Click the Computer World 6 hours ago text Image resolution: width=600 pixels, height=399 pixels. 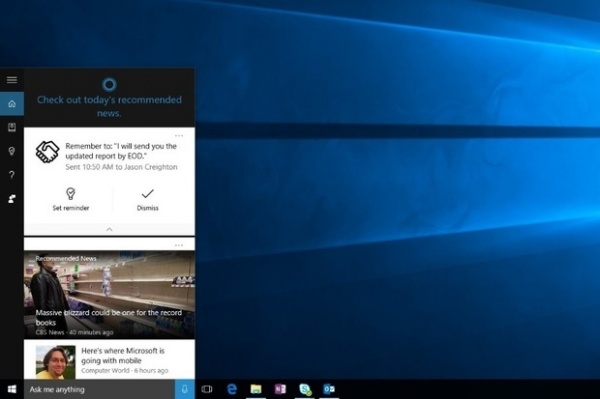(x=125, y=371)
